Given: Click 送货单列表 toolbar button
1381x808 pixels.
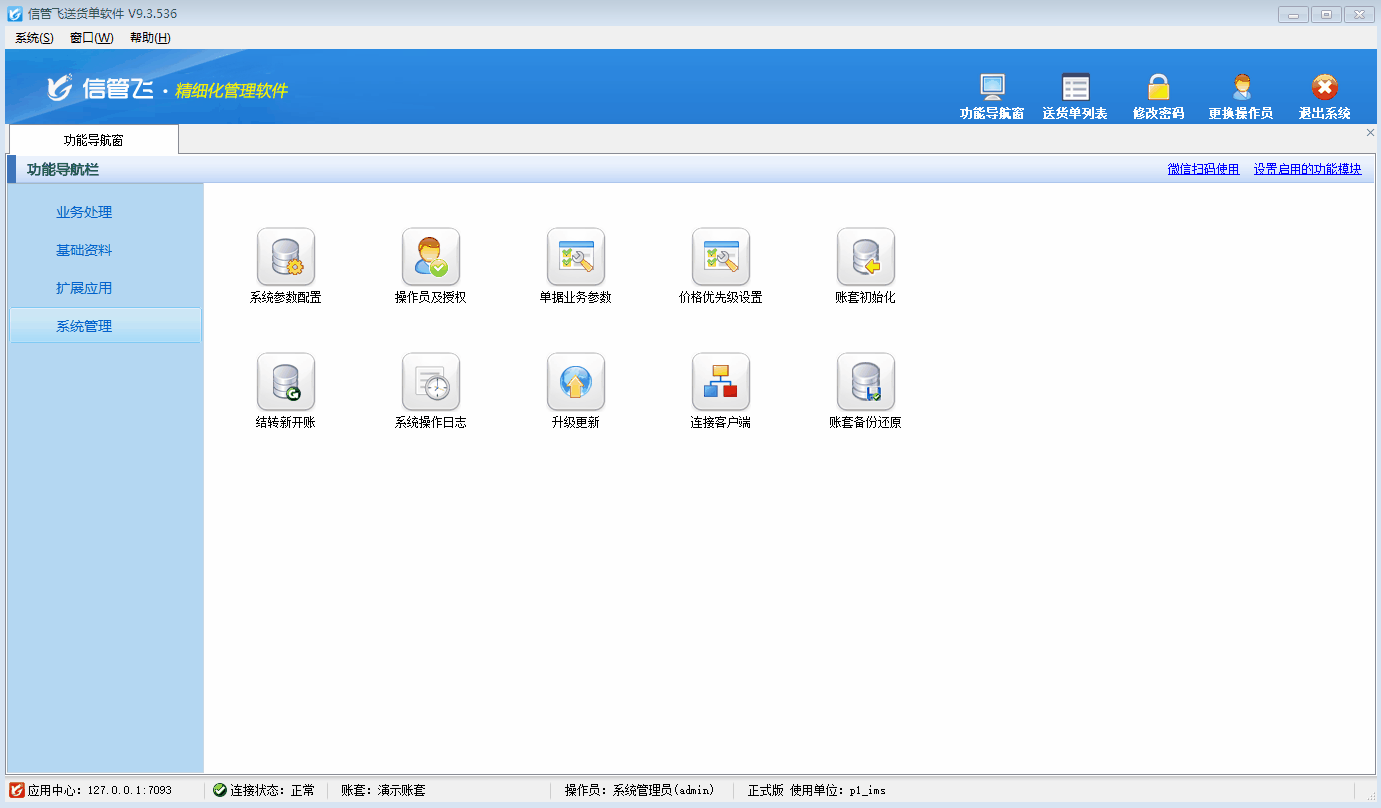Looking at the screenshot, I should click(1075, 97).
